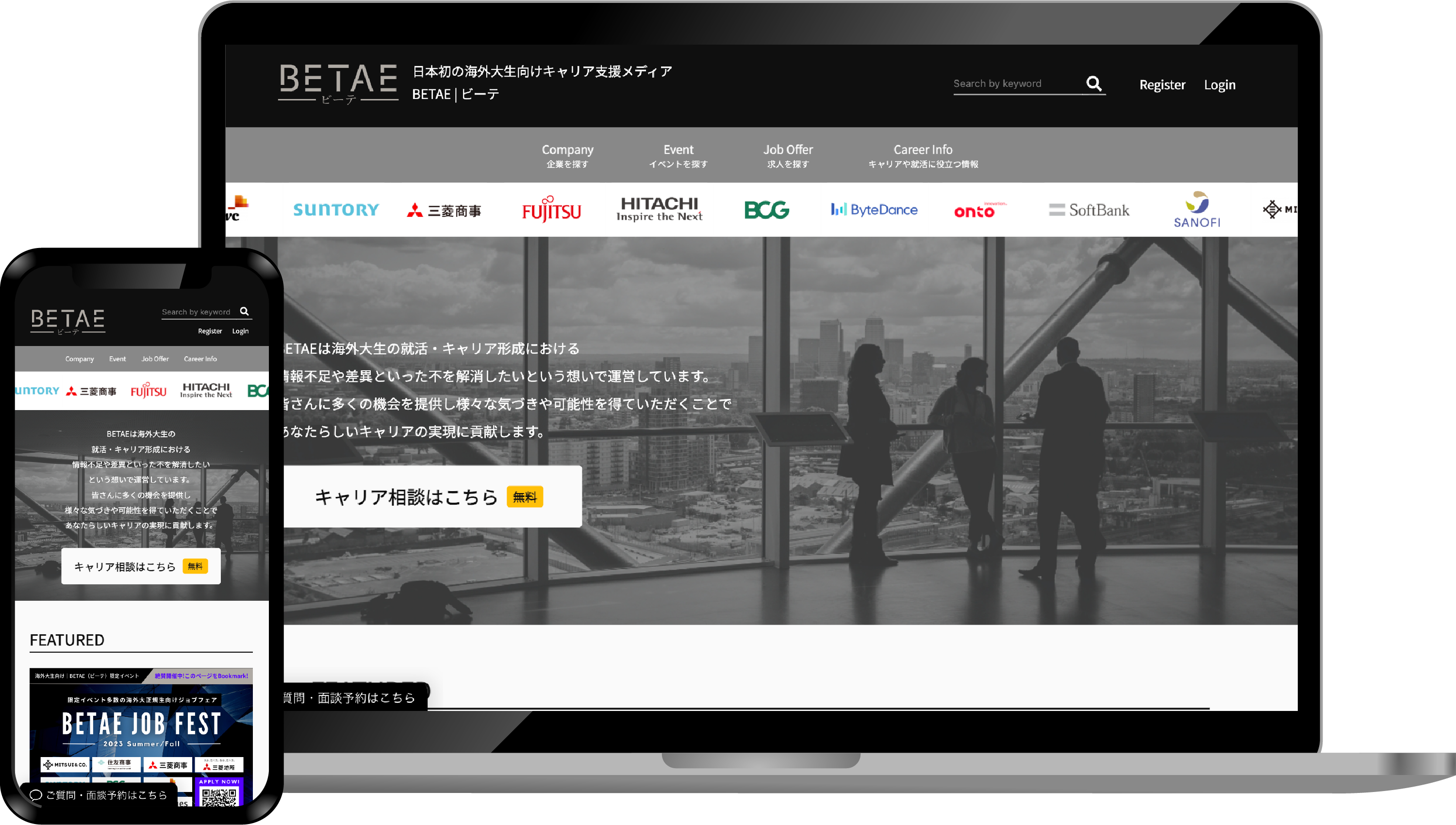Image resolution: width=1456 pixels, height=825 pixels.
Task: Open the Job Offer 求人を探す tab
Action: pos(788,154)
